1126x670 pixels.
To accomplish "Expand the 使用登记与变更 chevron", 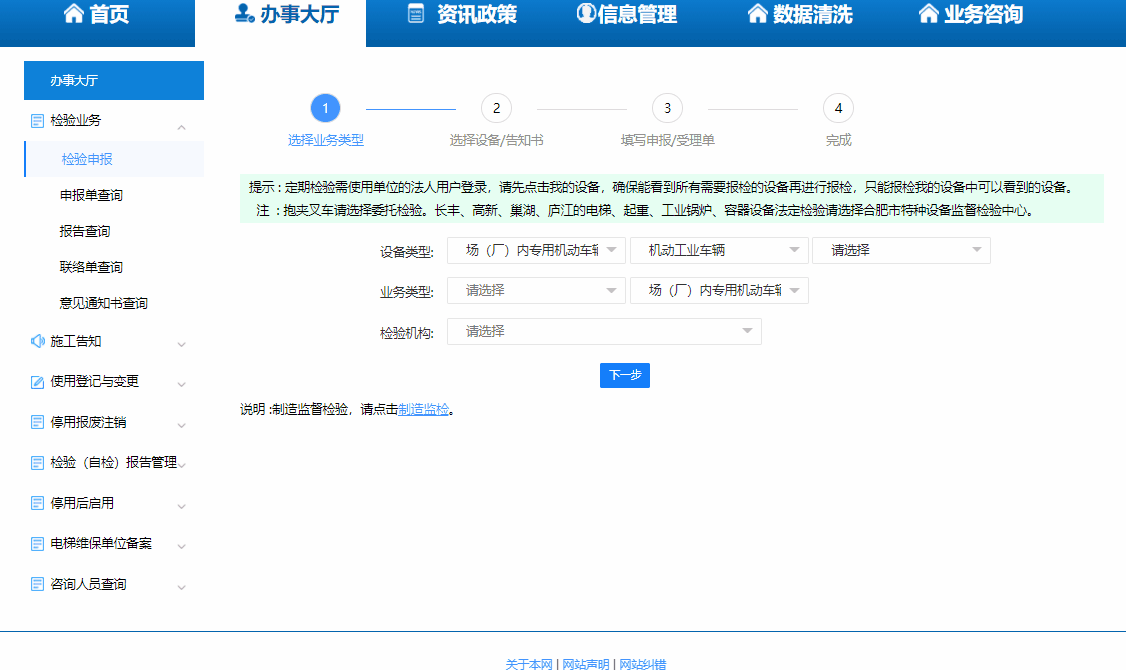I will tap(182, 385).
